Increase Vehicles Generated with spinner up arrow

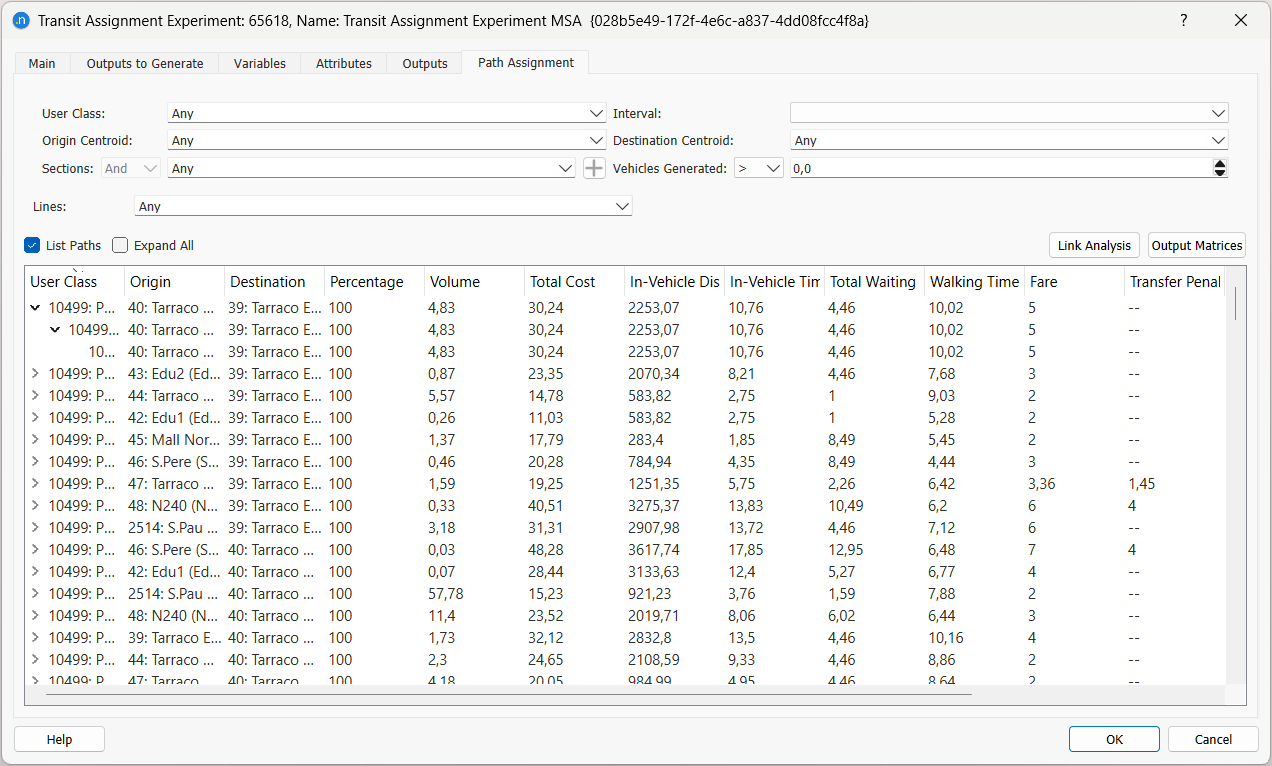(x=1219, y=164)
